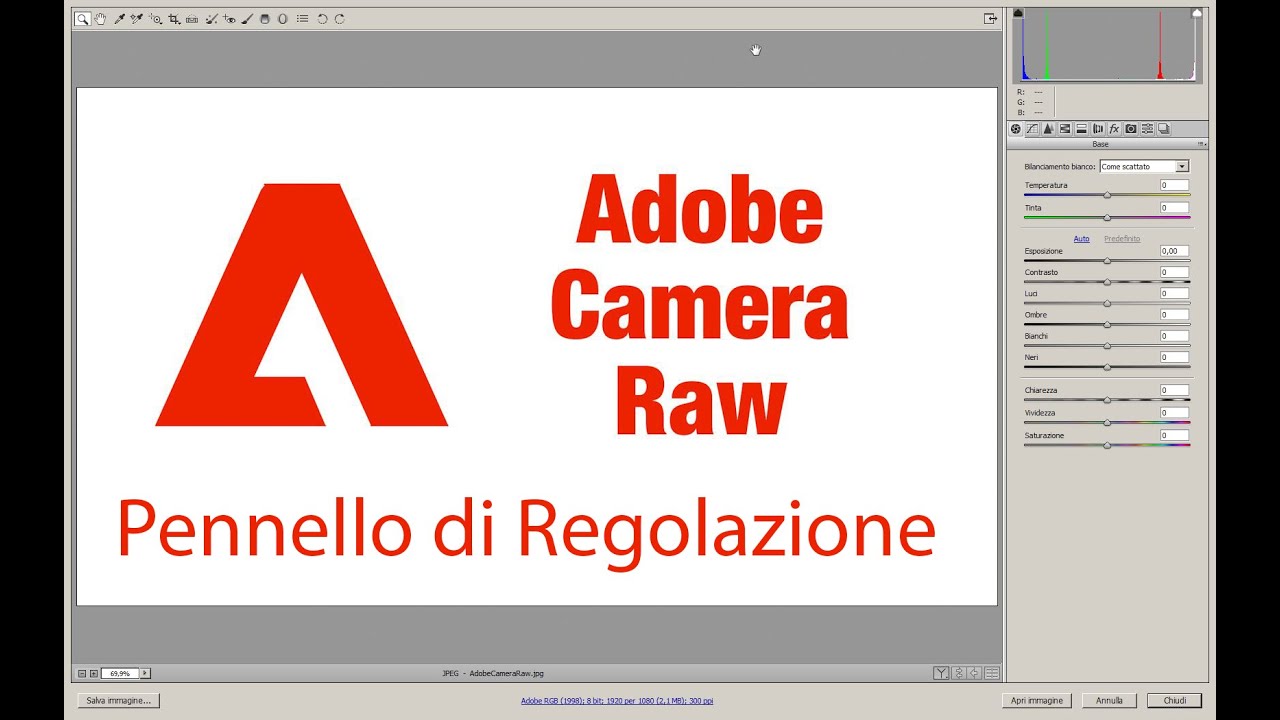Select the Zoom magnifier tool
Screen dimensions: 1280x720
click(83, 19)
